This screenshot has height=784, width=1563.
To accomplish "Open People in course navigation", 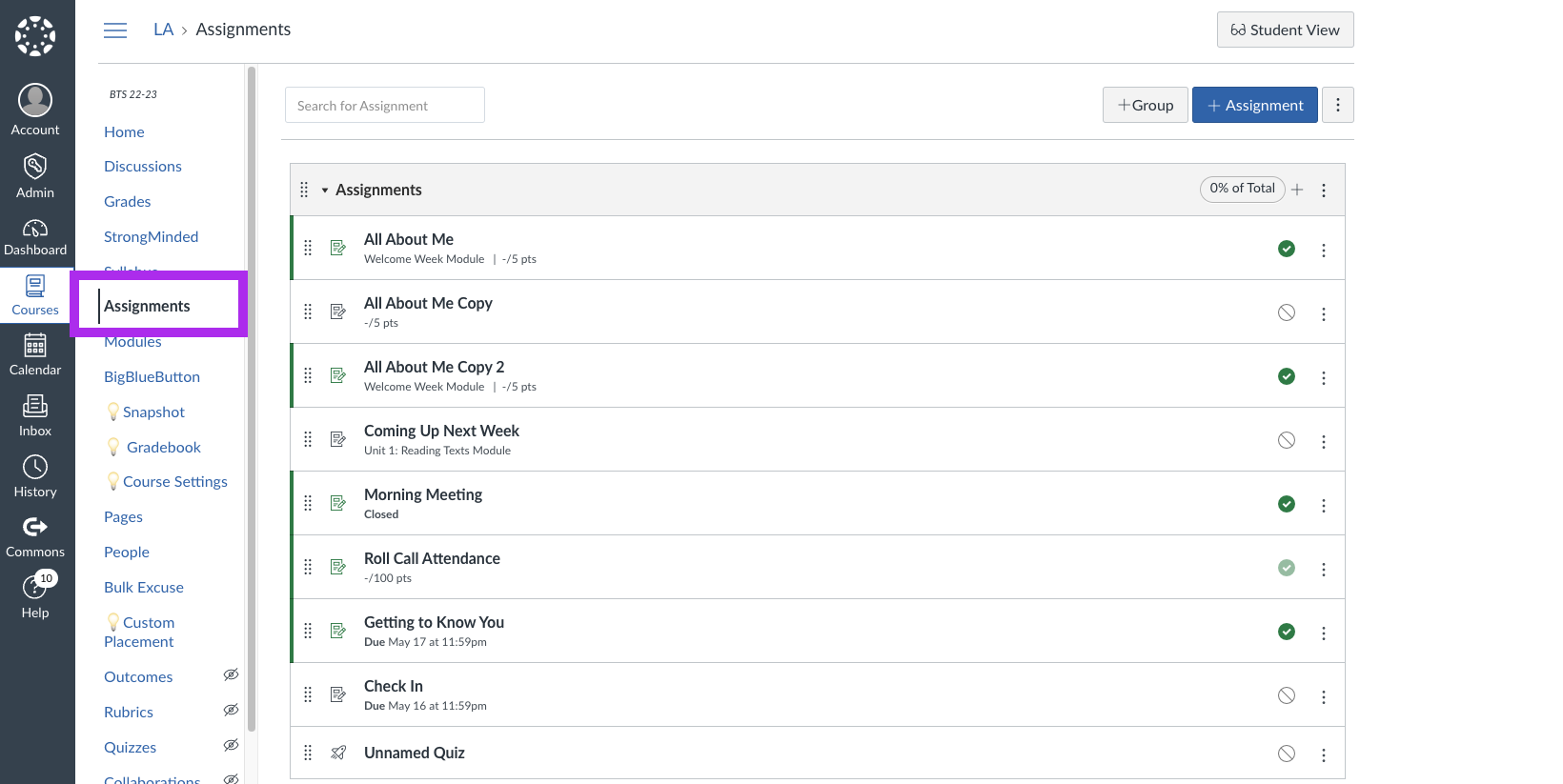I will click(127, 552).
